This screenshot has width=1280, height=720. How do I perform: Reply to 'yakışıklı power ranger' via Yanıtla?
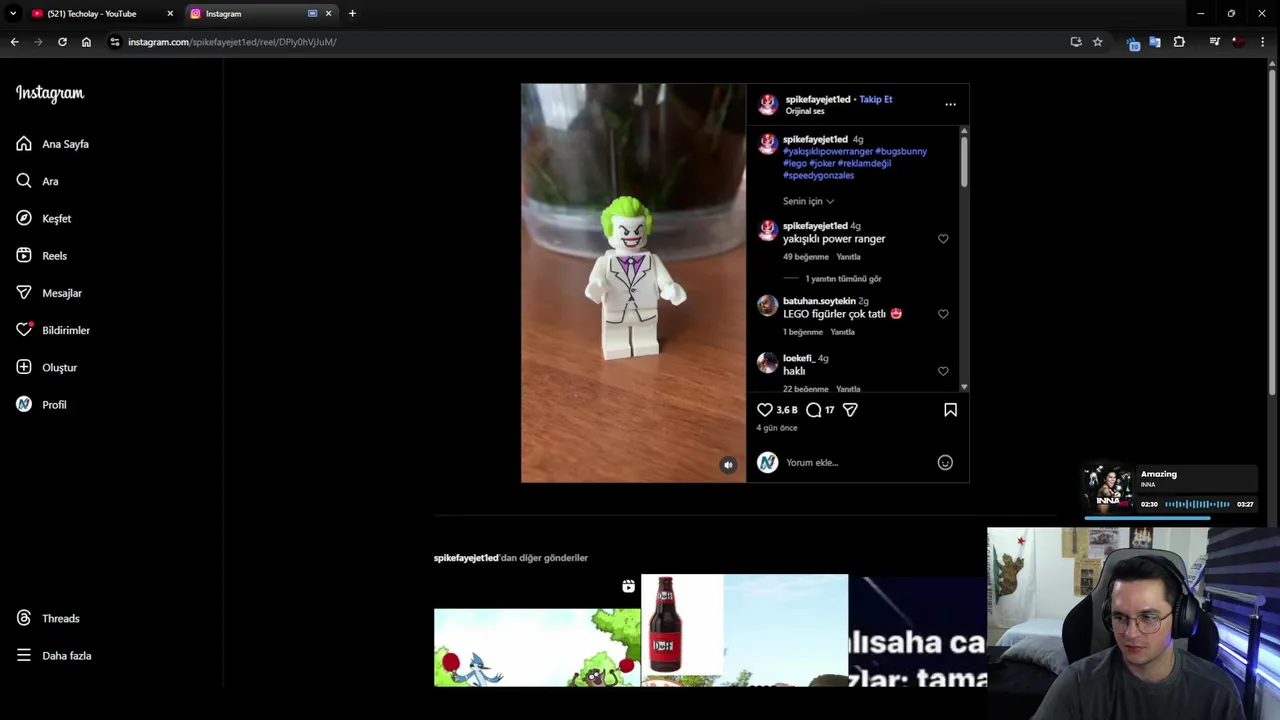click(848, 257)
